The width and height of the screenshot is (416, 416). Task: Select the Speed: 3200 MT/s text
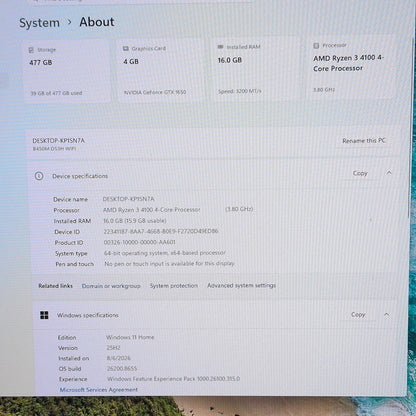point(240,91)
